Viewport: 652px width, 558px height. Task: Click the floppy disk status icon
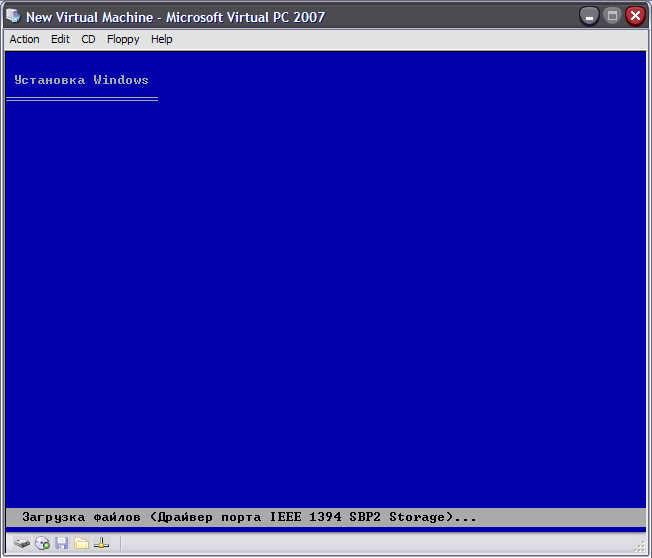(62, 543)
